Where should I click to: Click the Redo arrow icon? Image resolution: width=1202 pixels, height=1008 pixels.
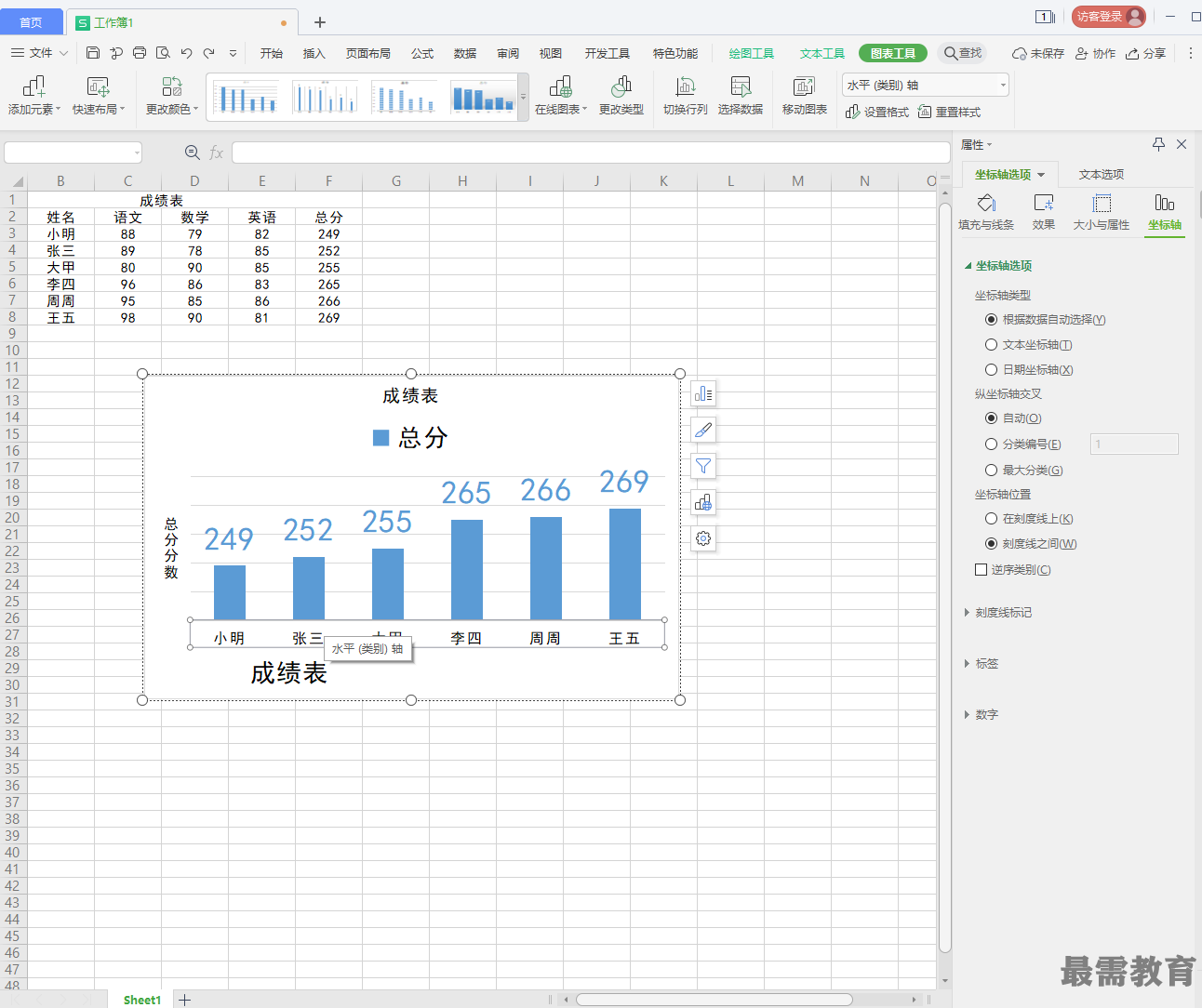pos(208,53)
